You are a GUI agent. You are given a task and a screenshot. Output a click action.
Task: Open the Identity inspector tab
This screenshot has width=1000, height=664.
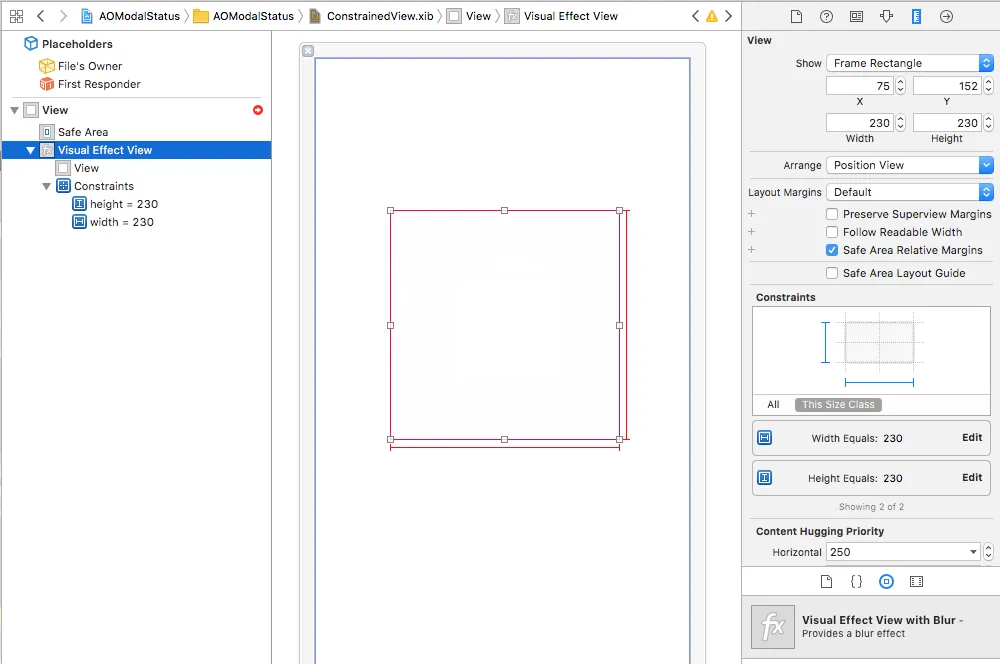click(857, 17)
